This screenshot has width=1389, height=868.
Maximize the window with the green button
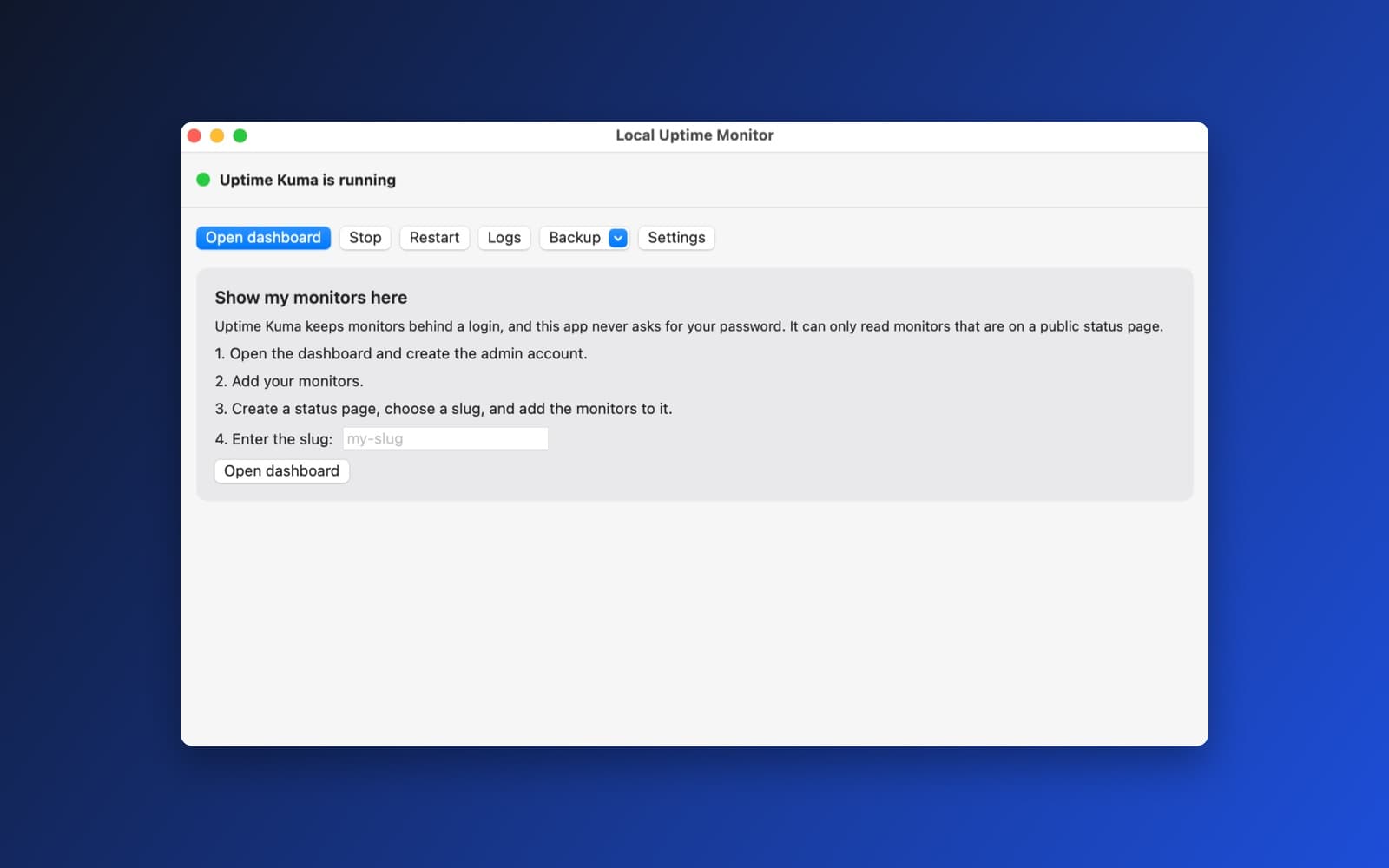[x=240, y=135]
